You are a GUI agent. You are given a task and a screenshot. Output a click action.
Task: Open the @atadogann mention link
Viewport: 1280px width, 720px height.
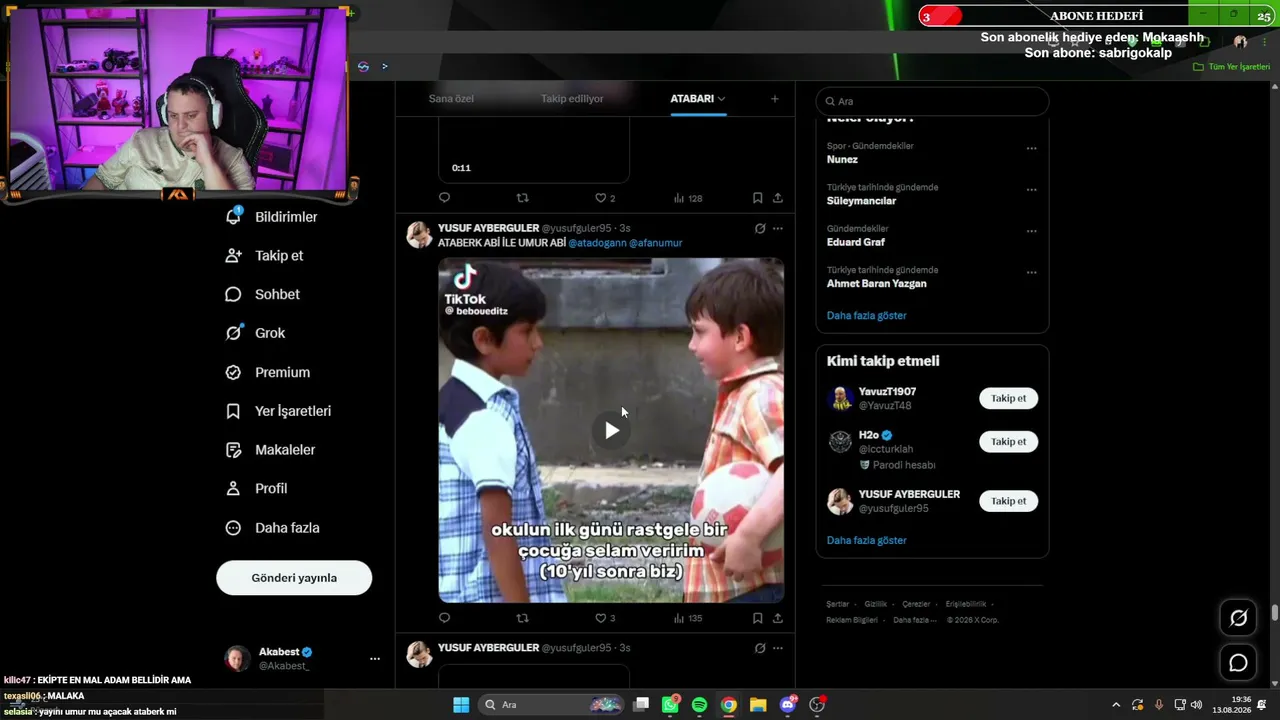point(597,243)
